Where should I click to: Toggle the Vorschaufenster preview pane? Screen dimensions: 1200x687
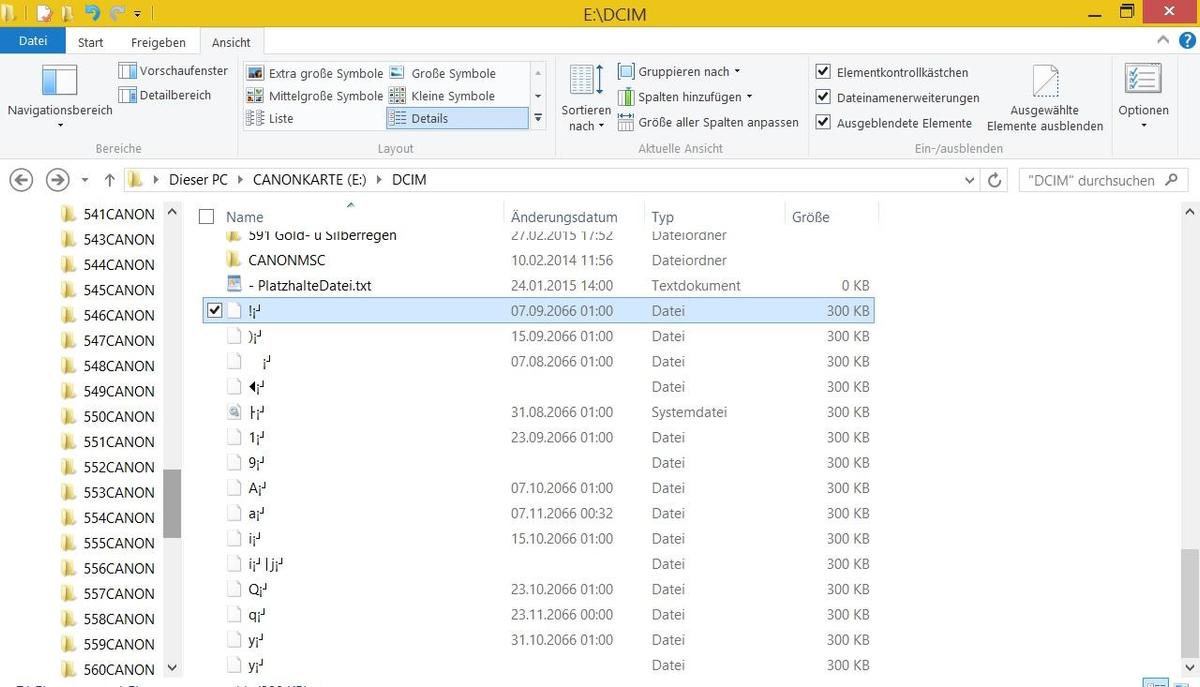[173, 71]
